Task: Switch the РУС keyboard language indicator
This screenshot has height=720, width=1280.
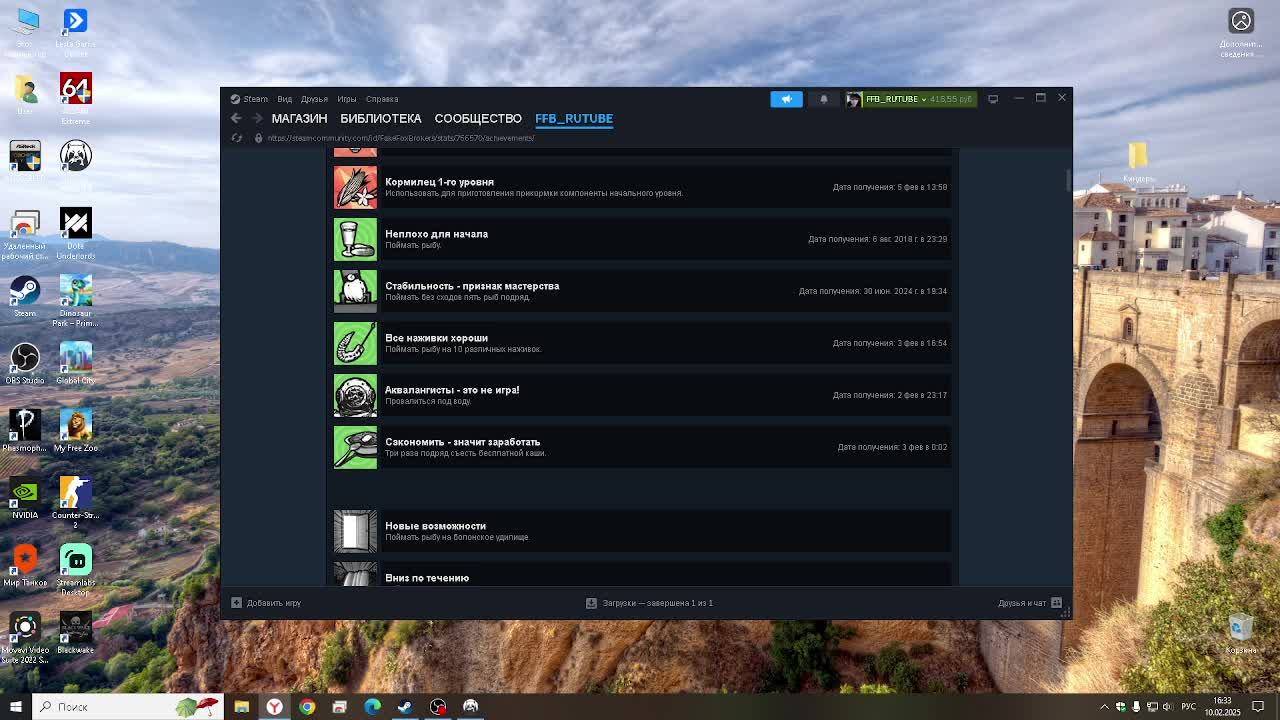Action: pyautogui.click(x=1189, y=707)
